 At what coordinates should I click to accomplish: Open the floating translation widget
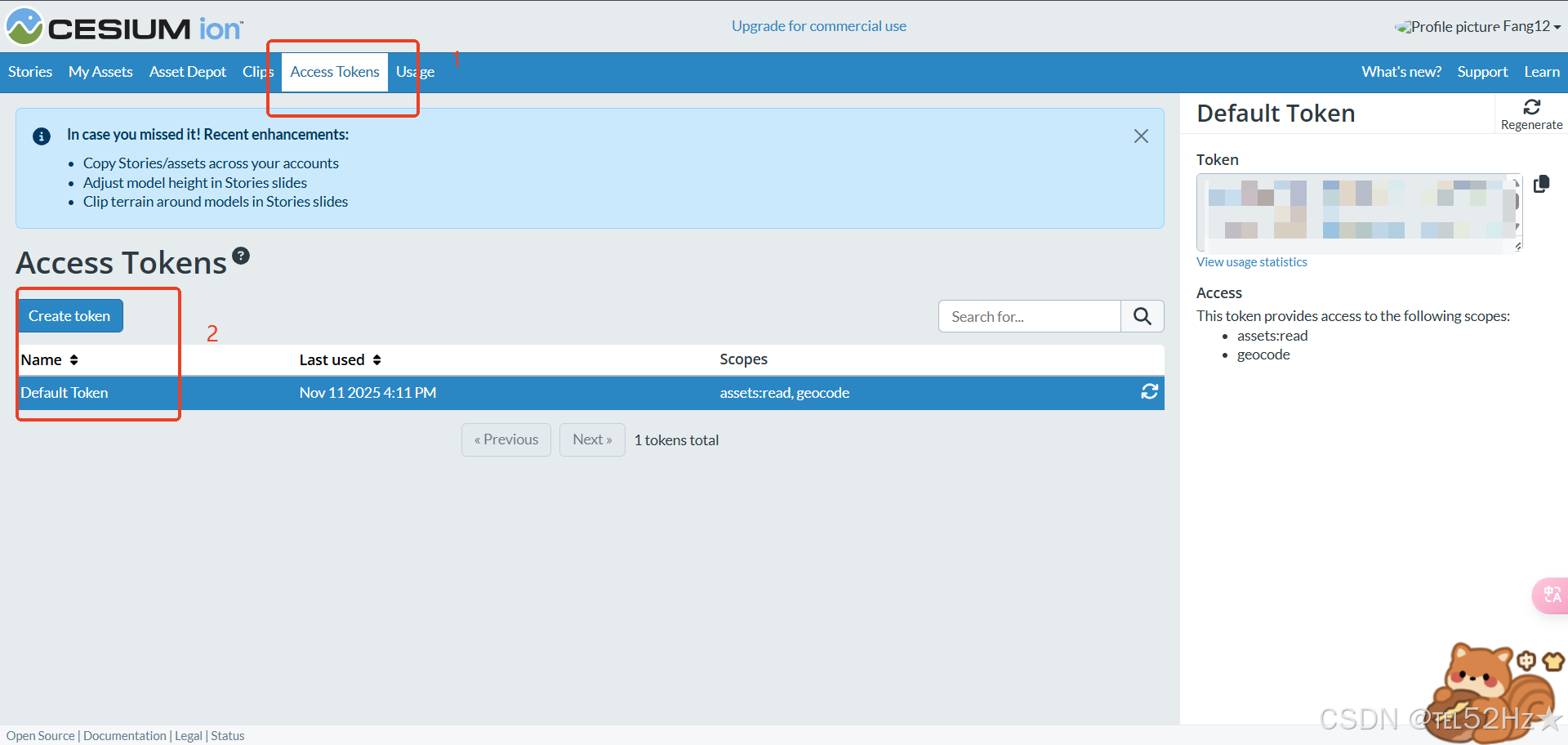(x=1550, y=596)
